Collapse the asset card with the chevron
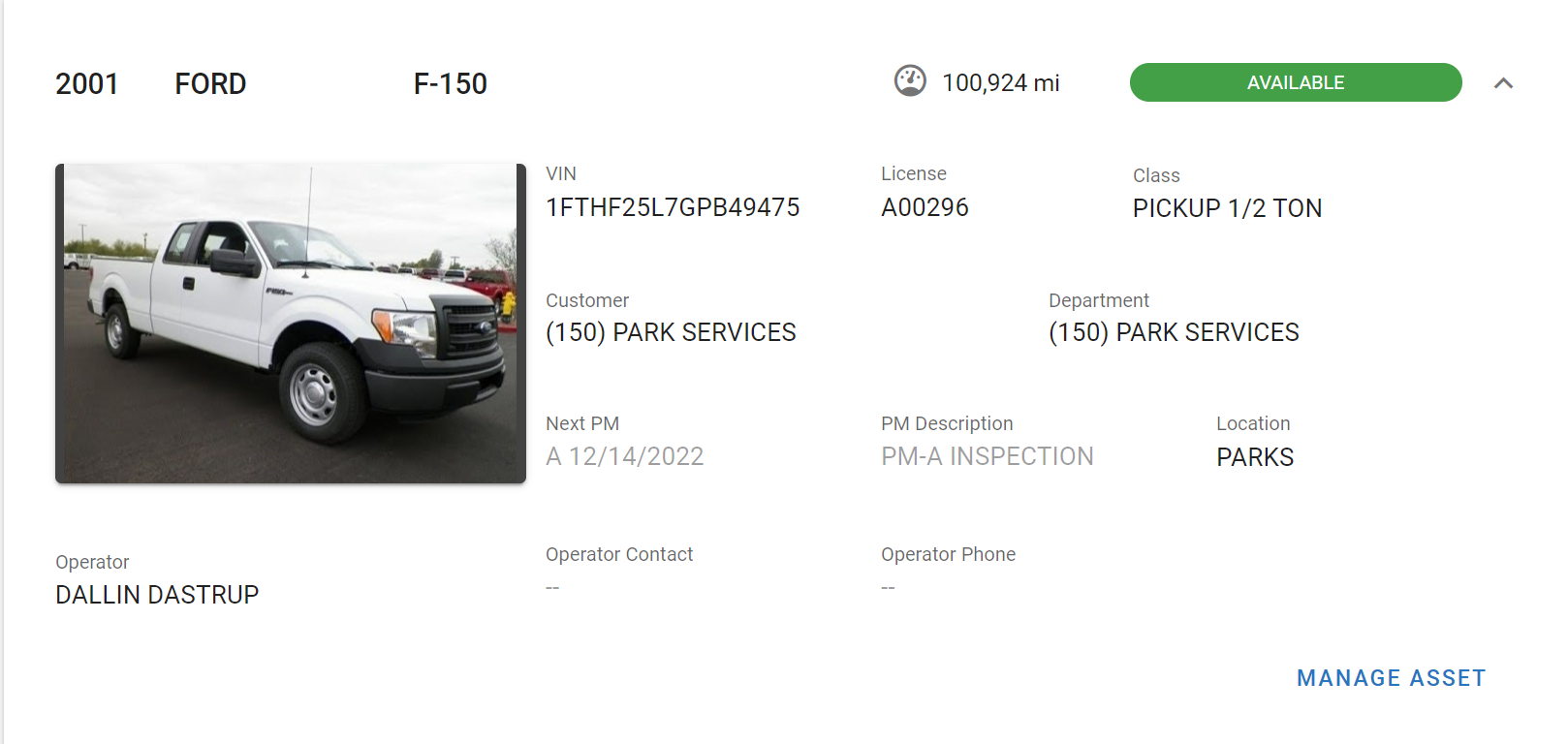Screen dimensions: 1568x744 [x=1504, y=84]
